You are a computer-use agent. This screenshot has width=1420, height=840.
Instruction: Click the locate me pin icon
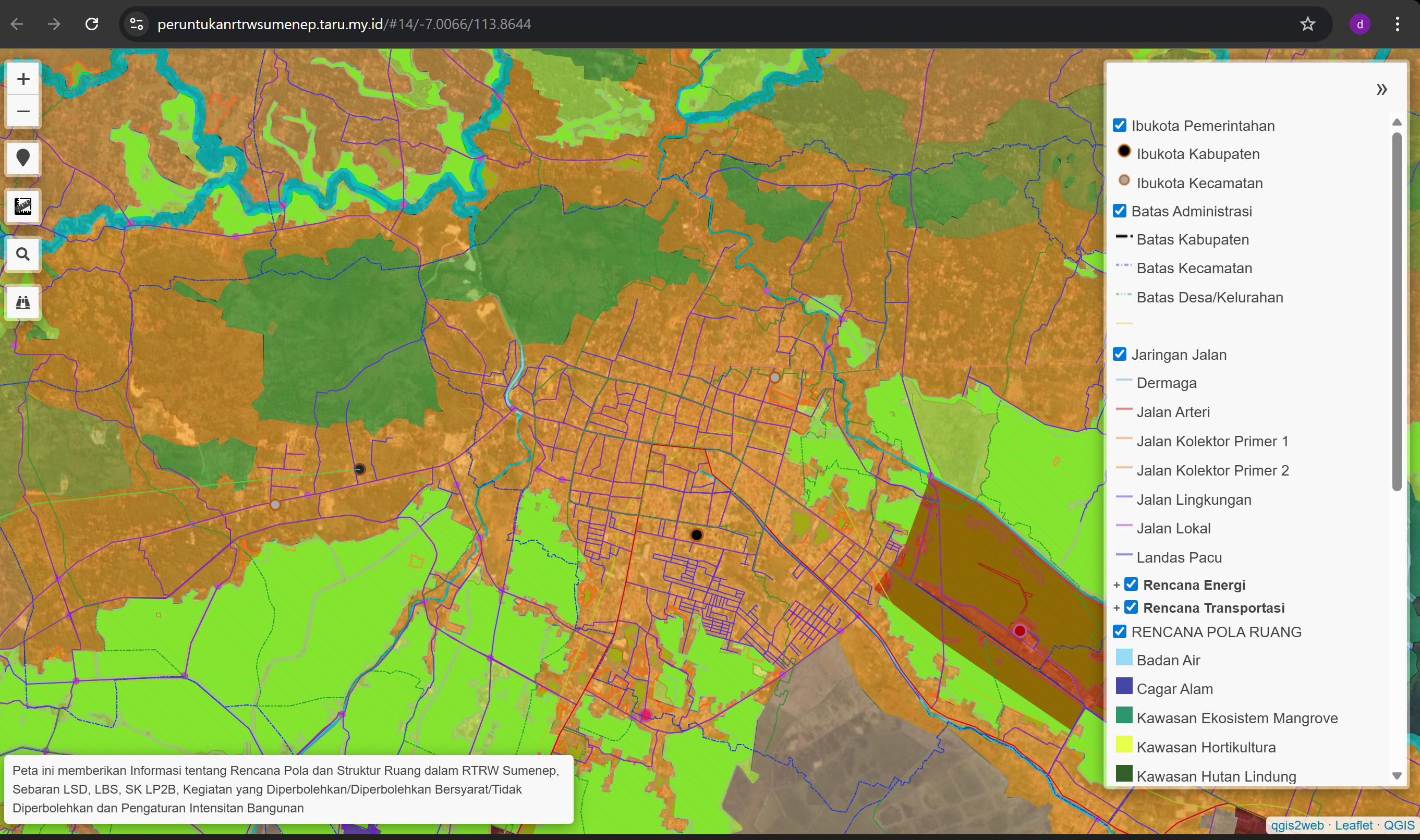pos(23,158)
